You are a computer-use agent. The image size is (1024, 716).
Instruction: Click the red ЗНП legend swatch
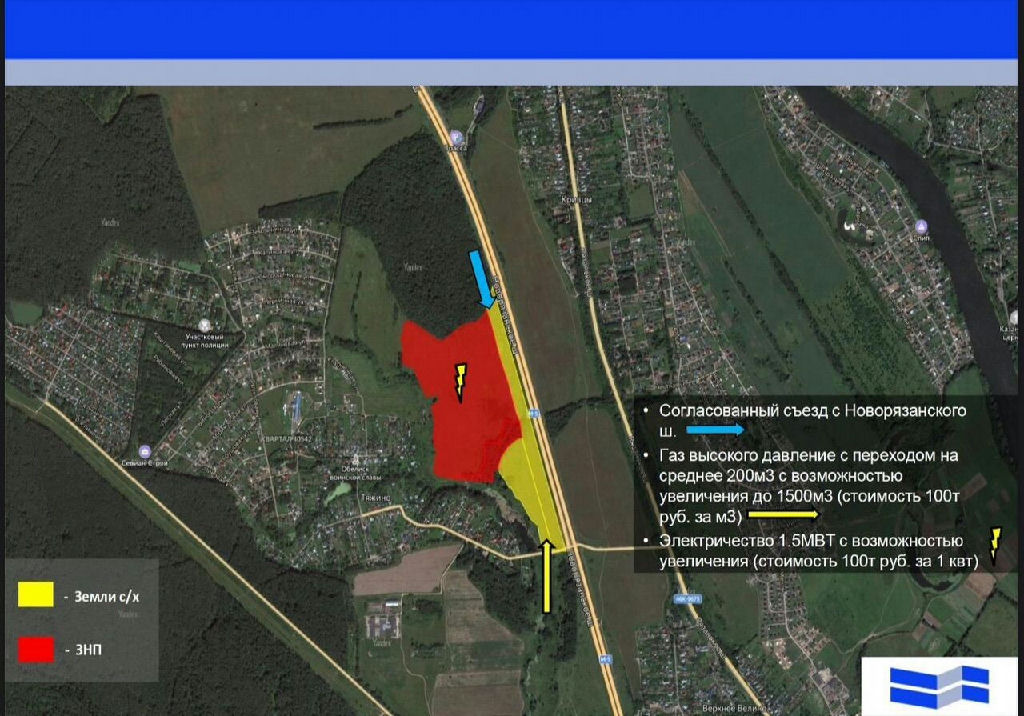click(36, 649)
